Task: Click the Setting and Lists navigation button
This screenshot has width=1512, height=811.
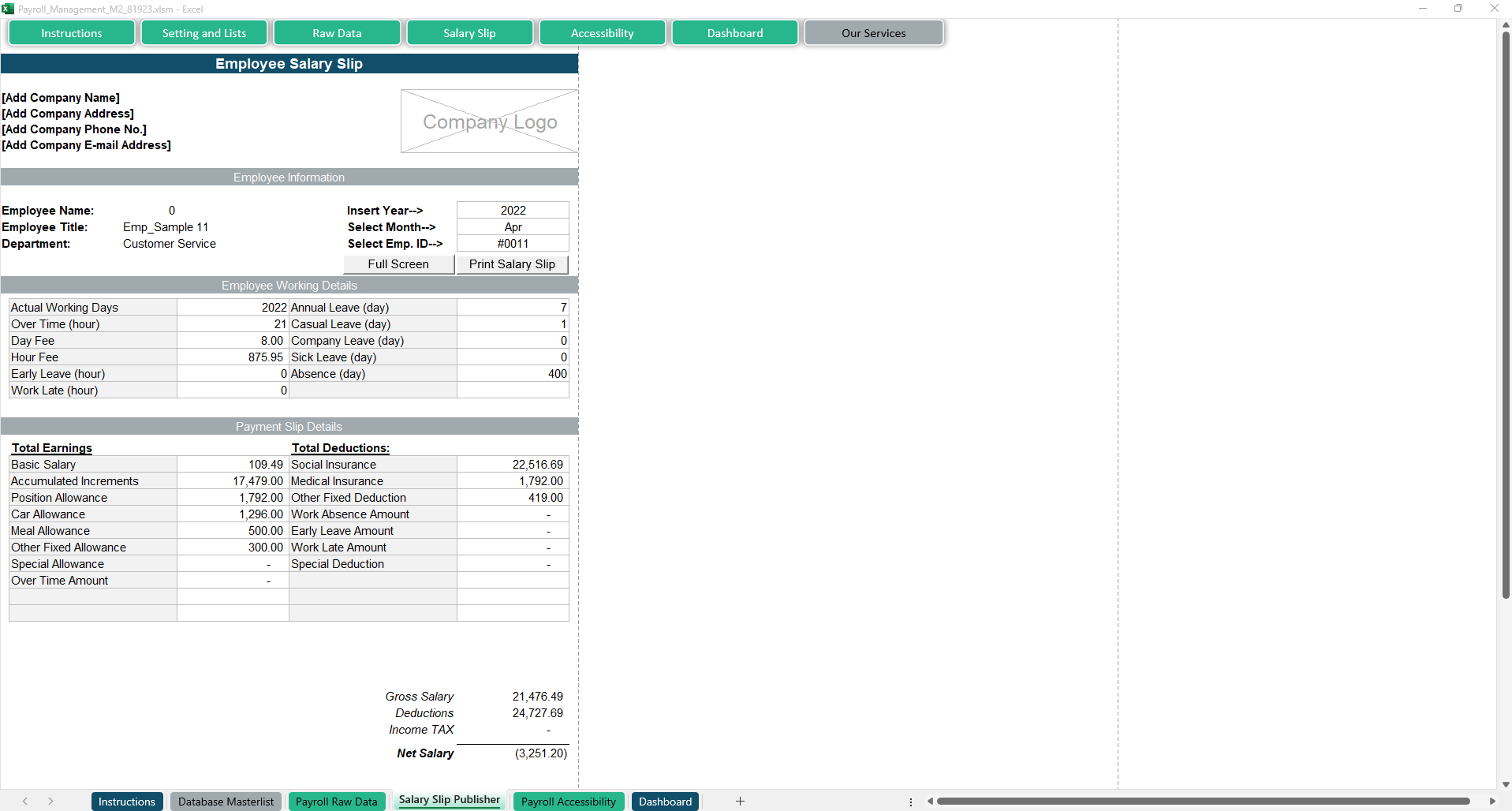Action: point(204,33)
